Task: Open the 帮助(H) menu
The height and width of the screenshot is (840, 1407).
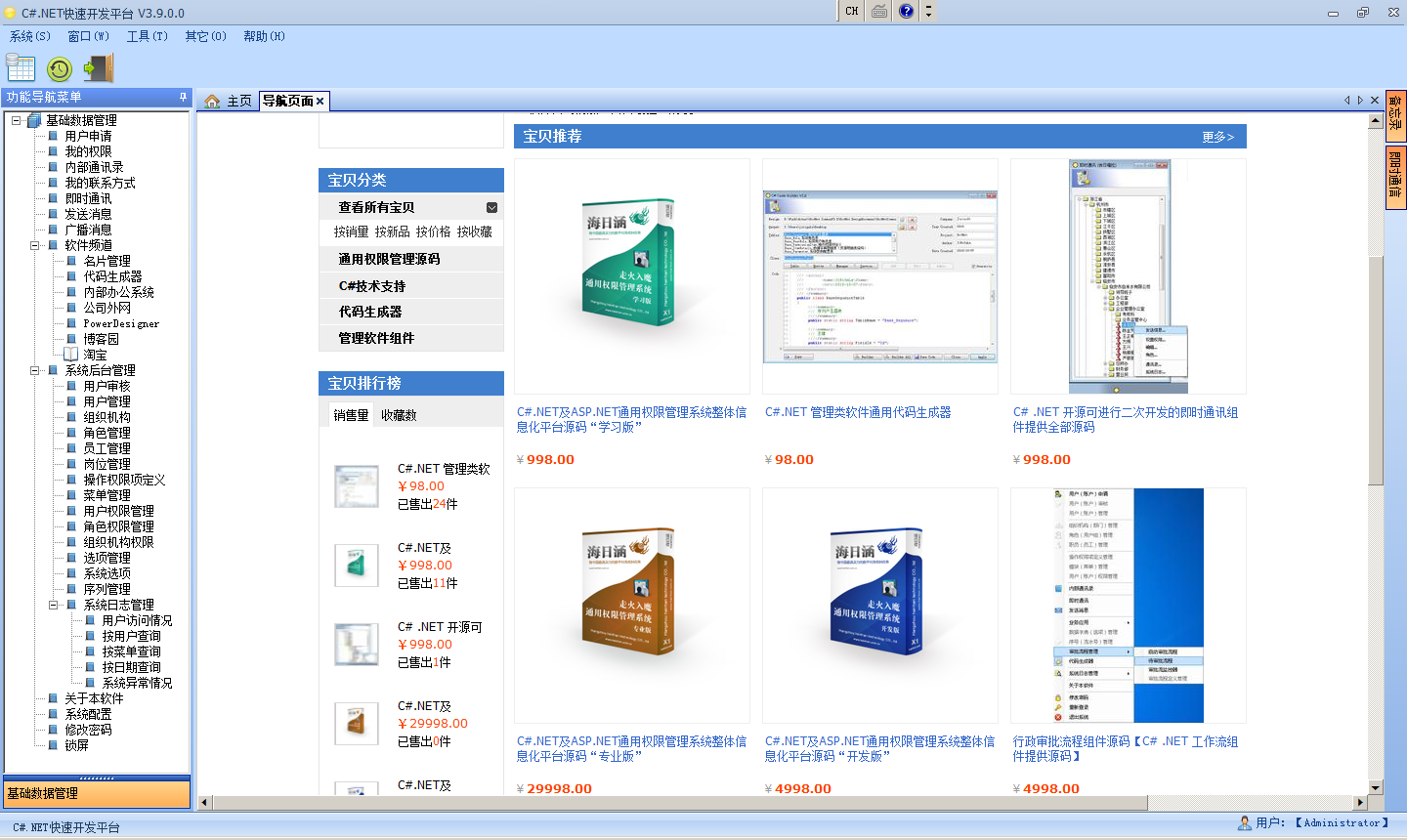Action: point(265,36)
